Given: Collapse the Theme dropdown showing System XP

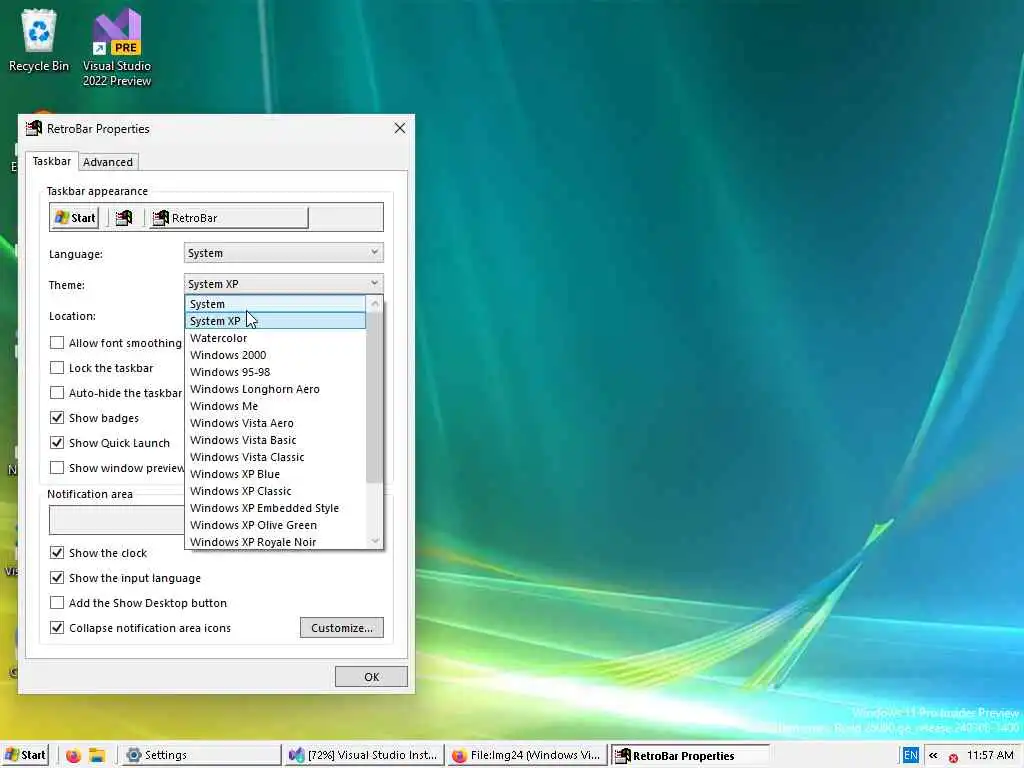Looking at the screenshot, I should point(283,283).
